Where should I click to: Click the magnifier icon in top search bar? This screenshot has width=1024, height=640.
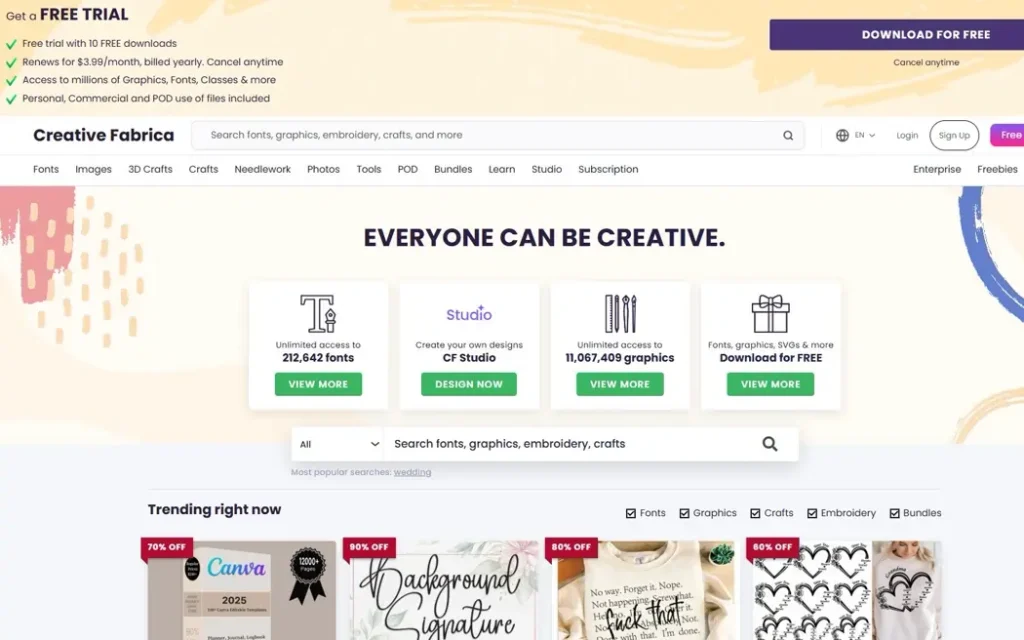point(788,135)
